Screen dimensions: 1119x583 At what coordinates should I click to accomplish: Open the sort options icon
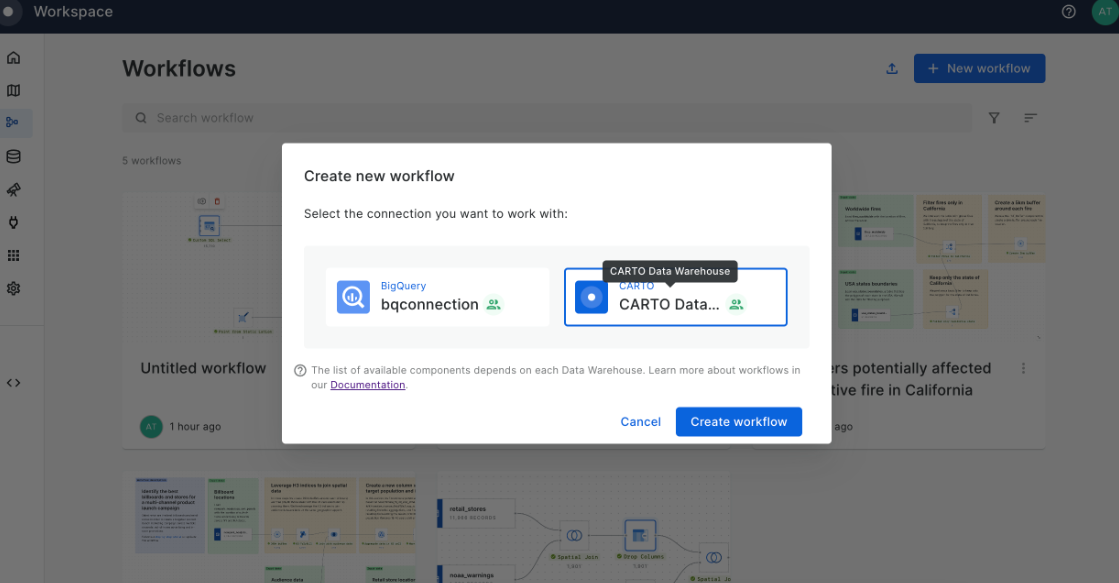point(1031,118)
